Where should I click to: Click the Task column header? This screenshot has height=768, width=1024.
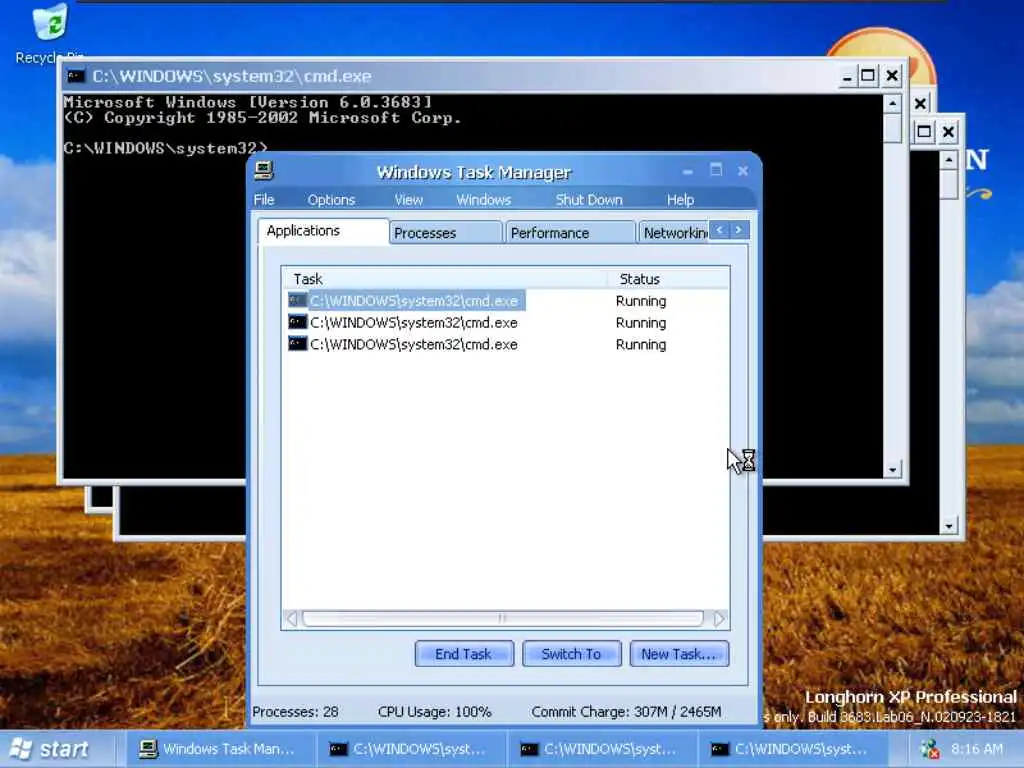point(444,279)
